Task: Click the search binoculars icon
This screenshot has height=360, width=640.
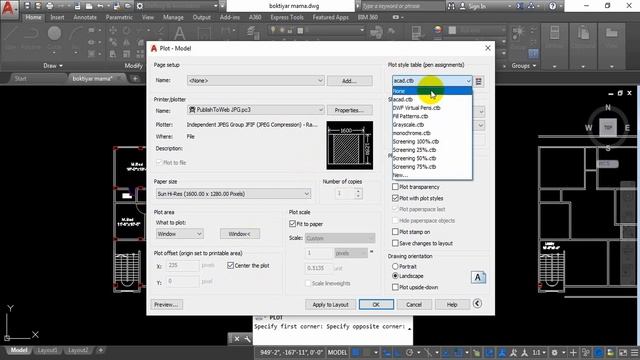Action: point(451,6)
